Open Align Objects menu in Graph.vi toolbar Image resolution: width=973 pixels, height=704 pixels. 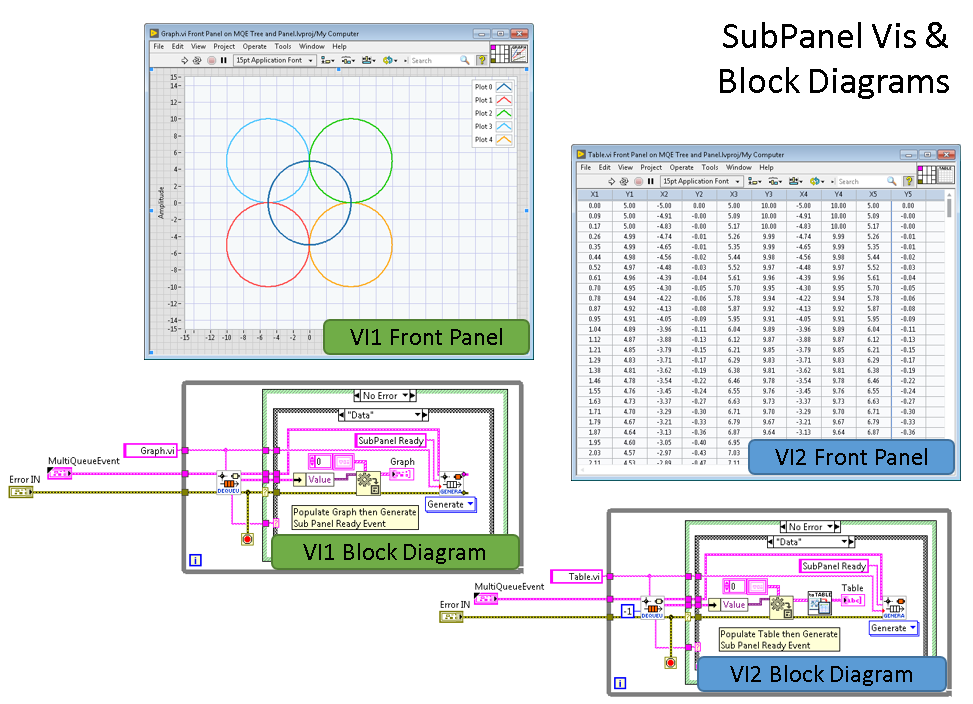coord(328,60)
